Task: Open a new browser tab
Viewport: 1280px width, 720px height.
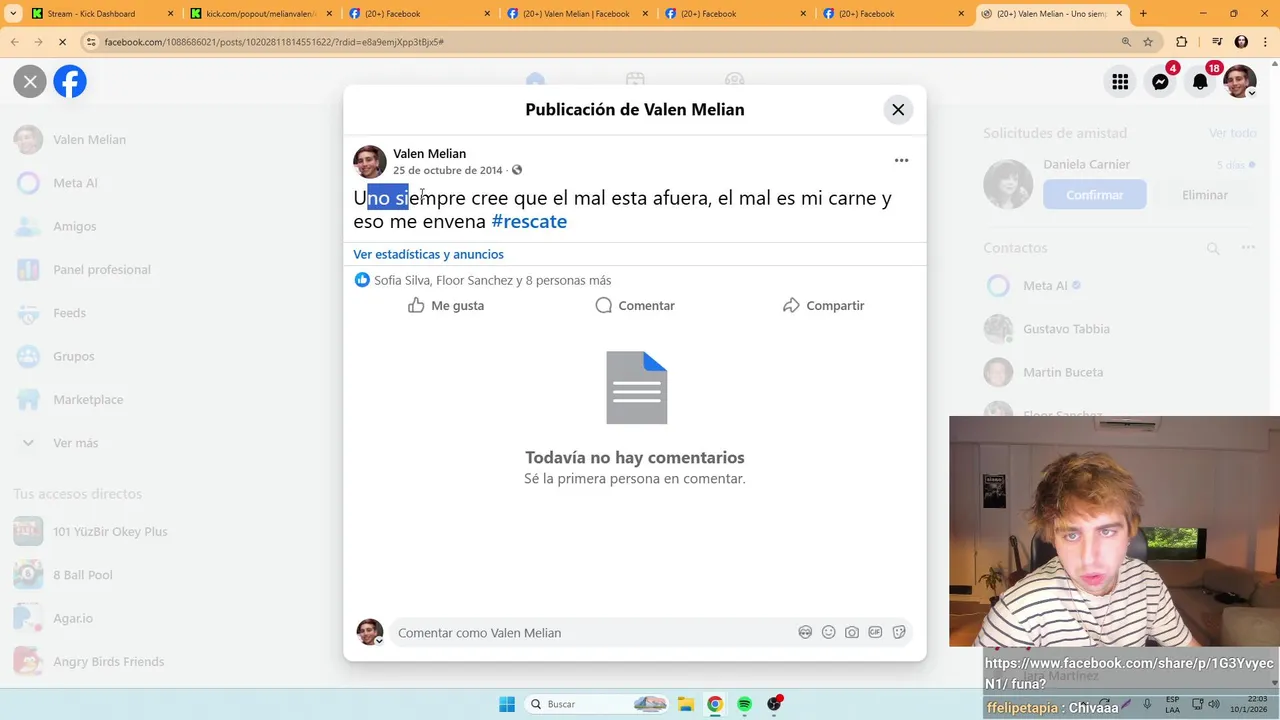Action: pyautogui.click(x=1143, y=14)
